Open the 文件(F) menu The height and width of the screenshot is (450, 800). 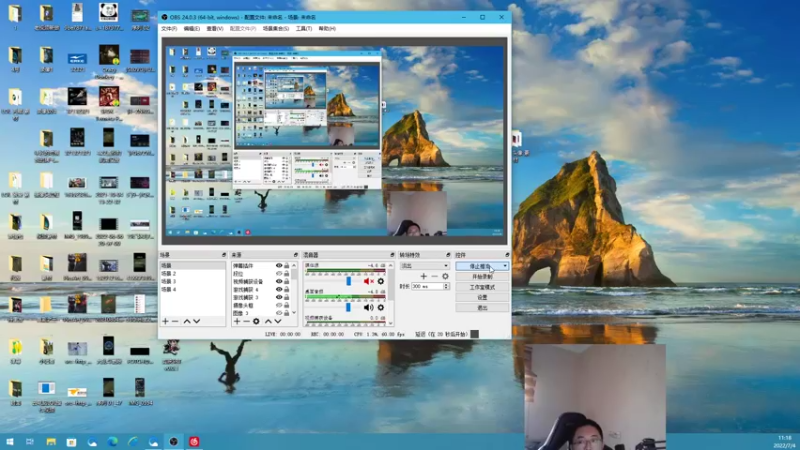coord(169,29)
